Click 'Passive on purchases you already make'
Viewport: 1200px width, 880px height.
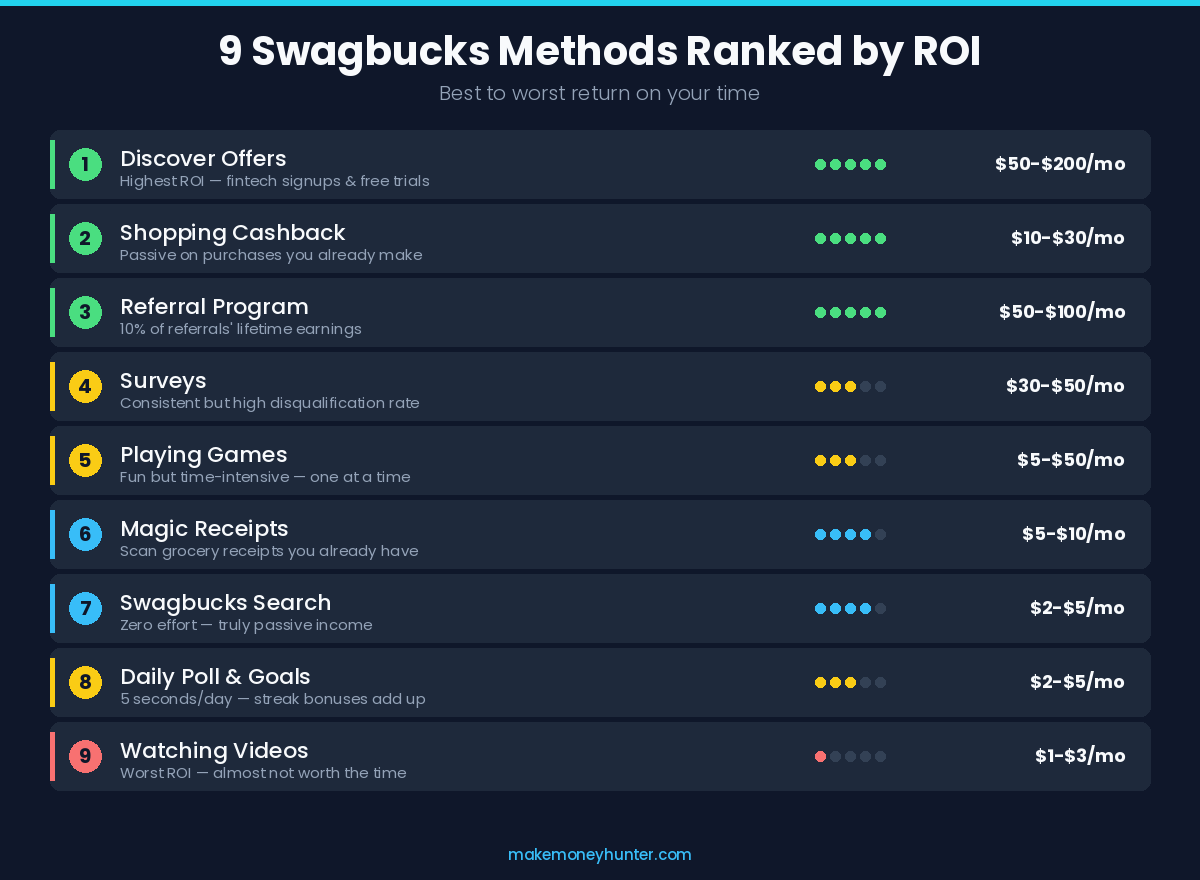pos(271,255)
